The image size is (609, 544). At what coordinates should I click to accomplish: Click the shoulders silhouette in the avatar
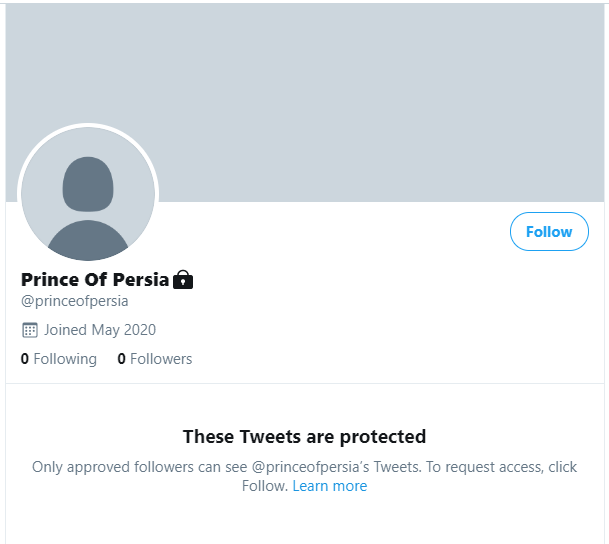[88, 240]
